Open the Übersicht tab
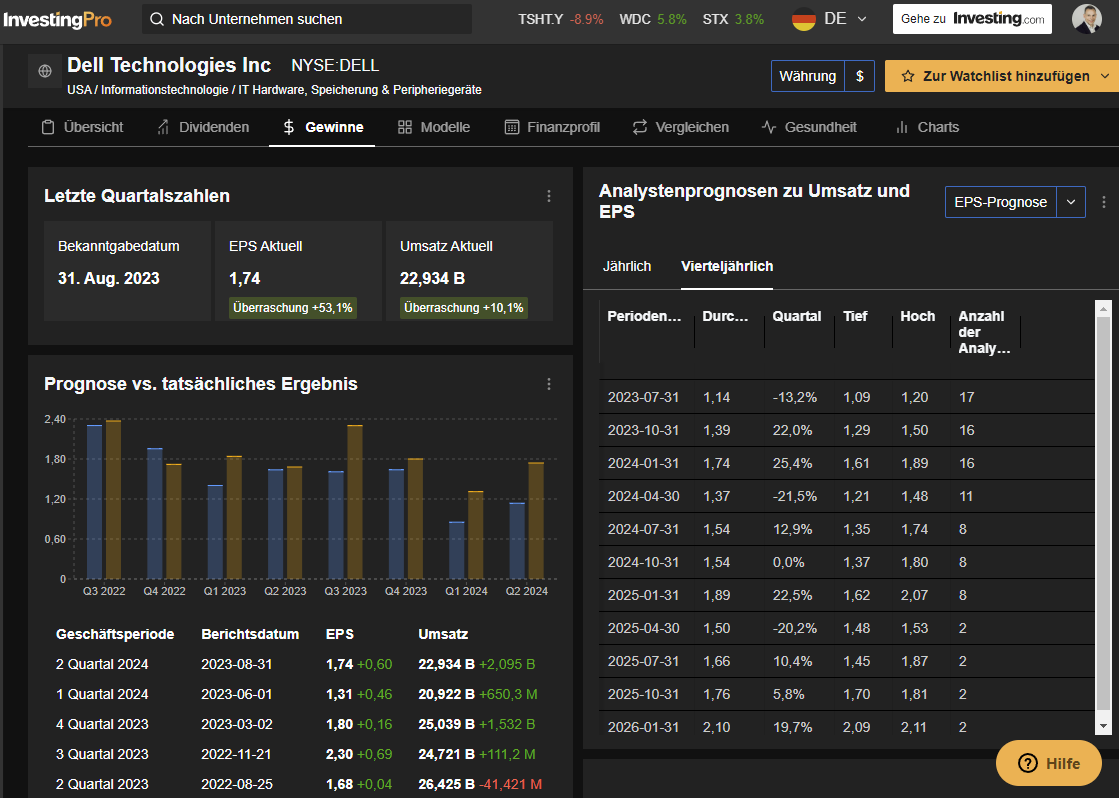The height and width of the screenshot is (798, 1119). [82, 127]
